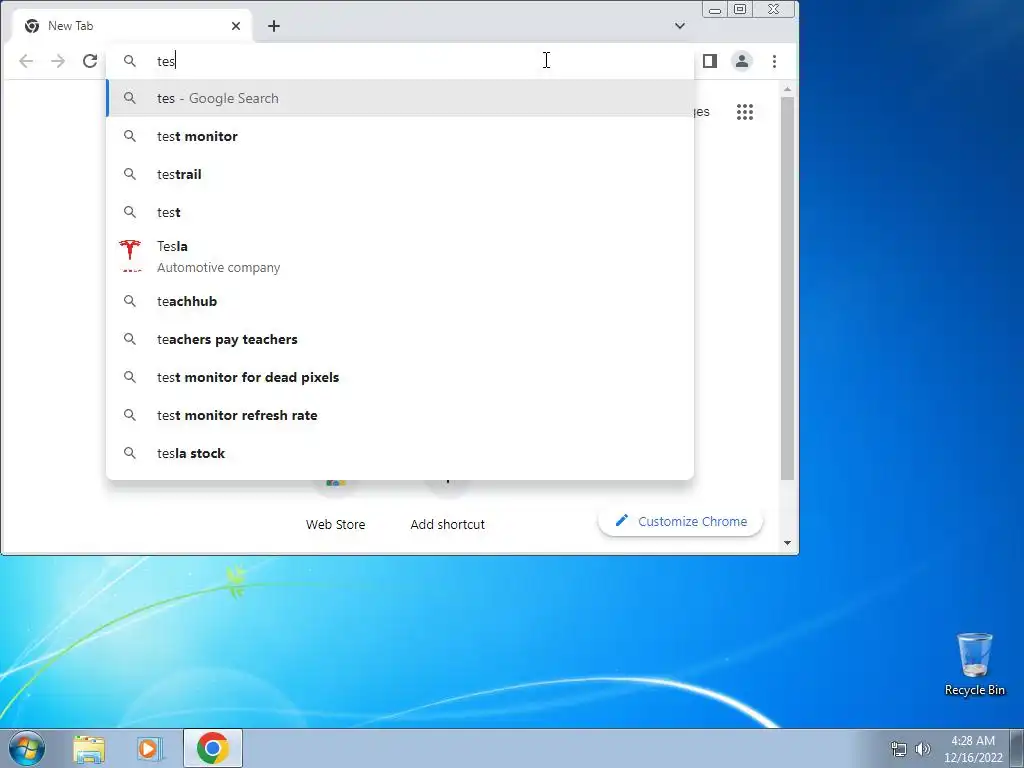The image size is (1024, 768).
Task: Pick 'tesla stock' suggestion
Action: click(400, 452)
